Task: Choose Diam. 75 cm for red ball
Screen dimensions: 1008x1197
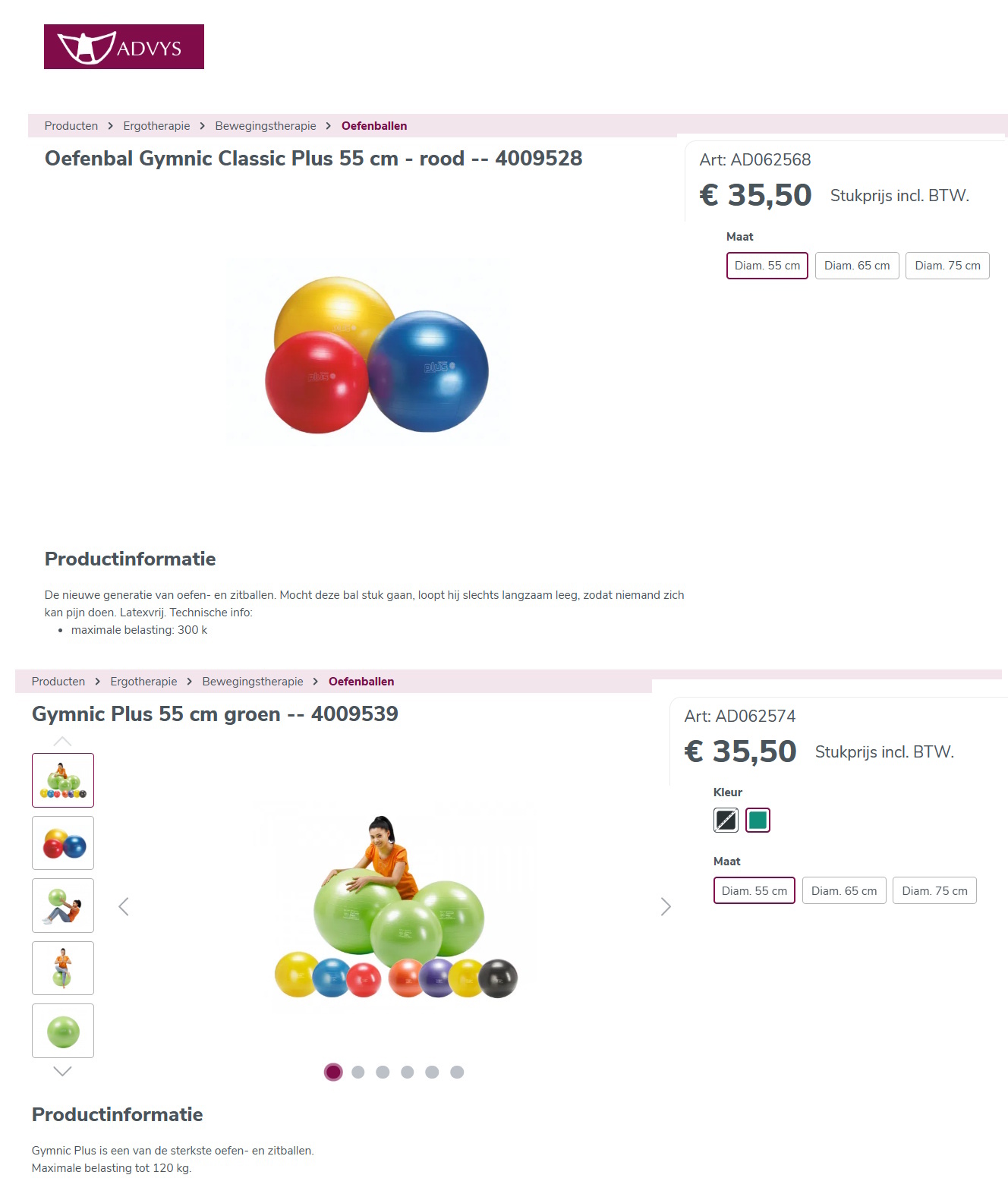Action: pos(947,266)
